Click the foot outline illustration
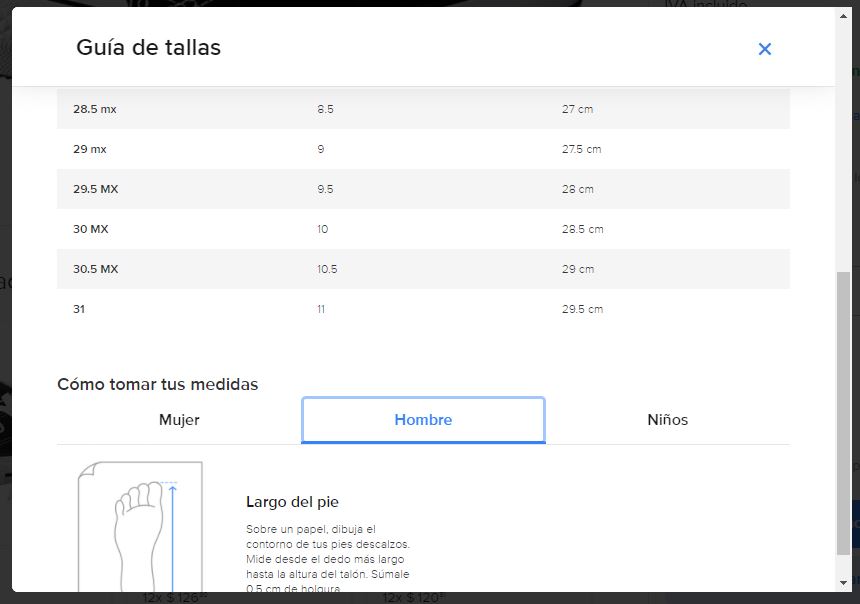The height and width of the screenshot is (604, 860). pyautogui.click(x=140, y=528)
